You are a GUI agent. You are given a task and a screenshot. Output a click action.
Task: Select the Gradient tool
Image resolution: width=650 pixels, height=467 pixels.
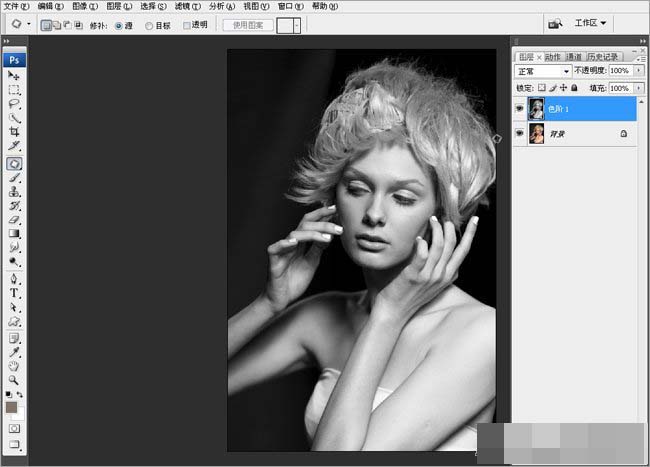pyautogui.click(x=14, y=233)
